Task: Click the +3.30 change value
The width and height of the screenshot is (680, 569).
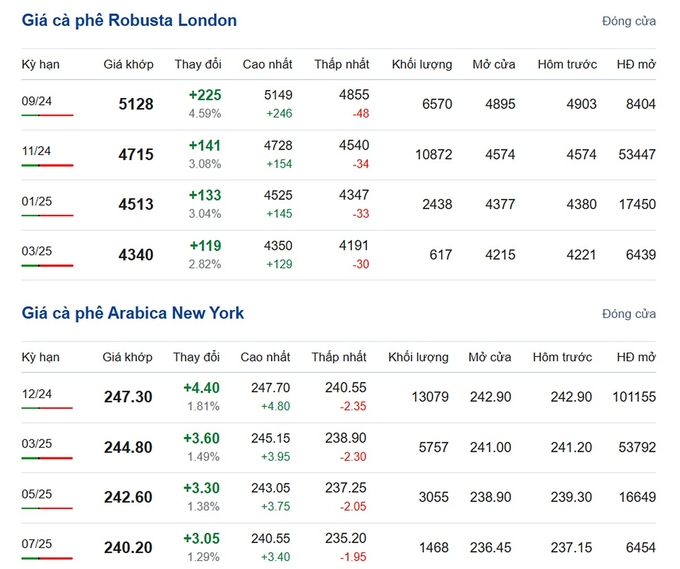Action: click(201, 488)
